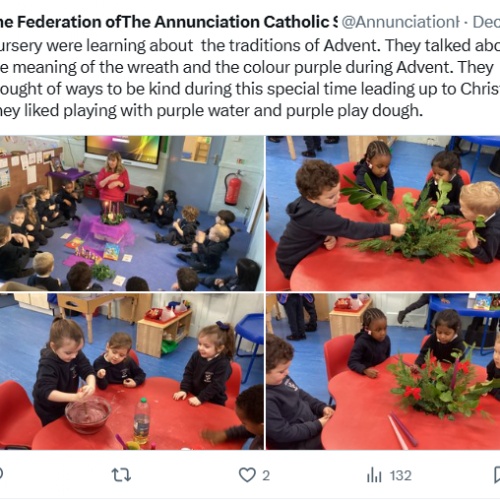This screenshot has width=500, height=500.
Task: Open the view analytics bar-chart icon
Action: pos(374,475)
